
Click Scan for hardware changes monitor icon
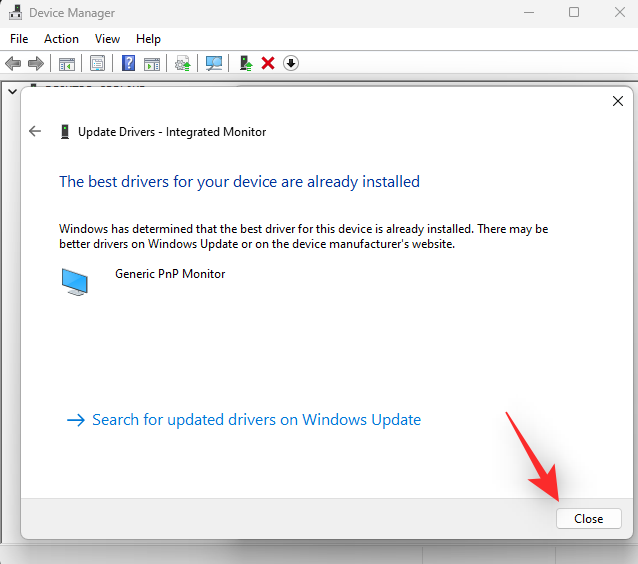click(214, 63)
